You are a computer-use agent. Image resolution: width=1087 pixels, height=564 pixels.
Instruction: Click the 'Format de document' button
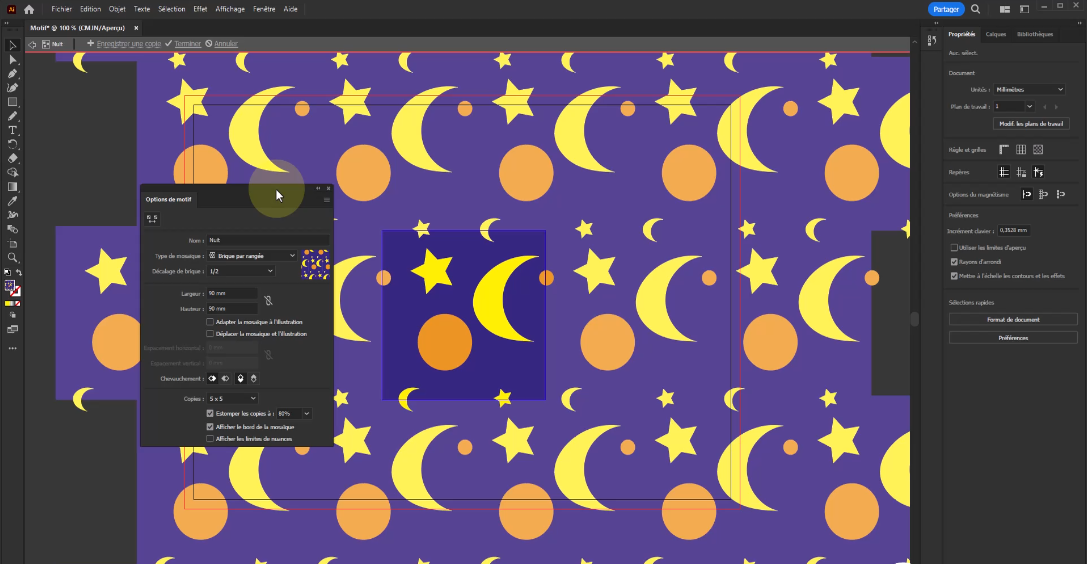pos(1012,319)
